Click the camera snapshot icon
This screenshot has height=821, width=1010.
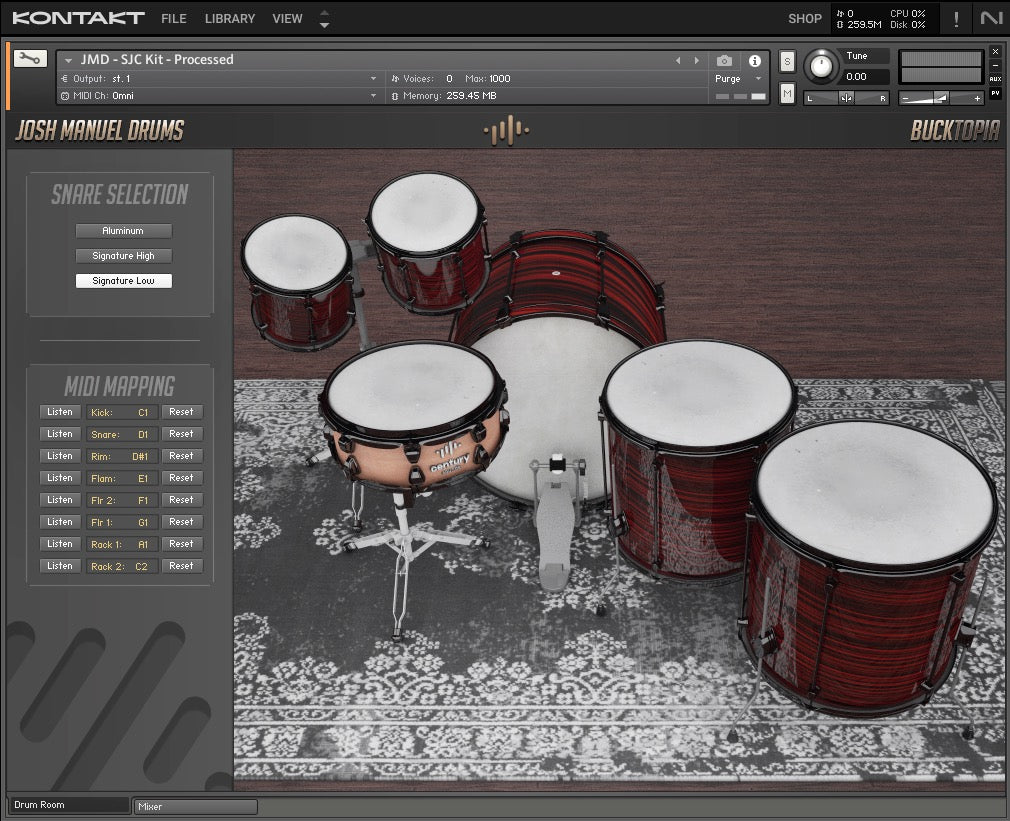click(x=724, y=61)
